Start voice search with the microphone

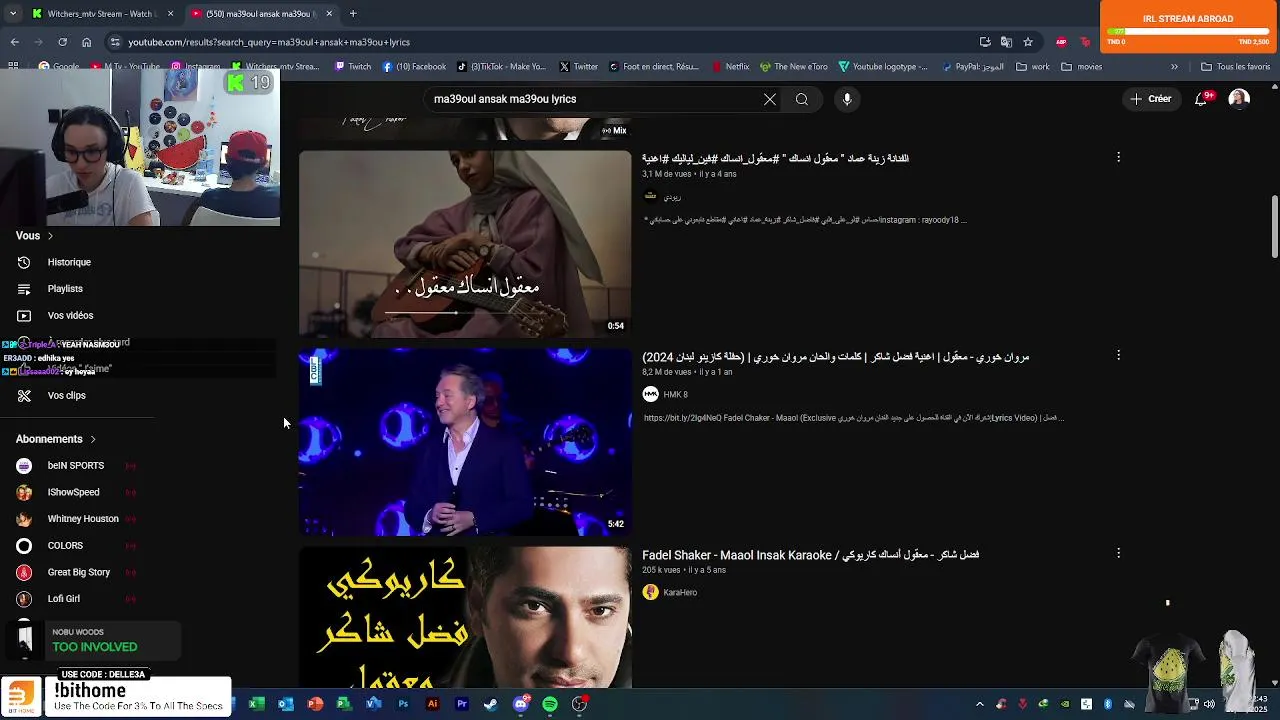pyautogui.click(x=847, y=99)
